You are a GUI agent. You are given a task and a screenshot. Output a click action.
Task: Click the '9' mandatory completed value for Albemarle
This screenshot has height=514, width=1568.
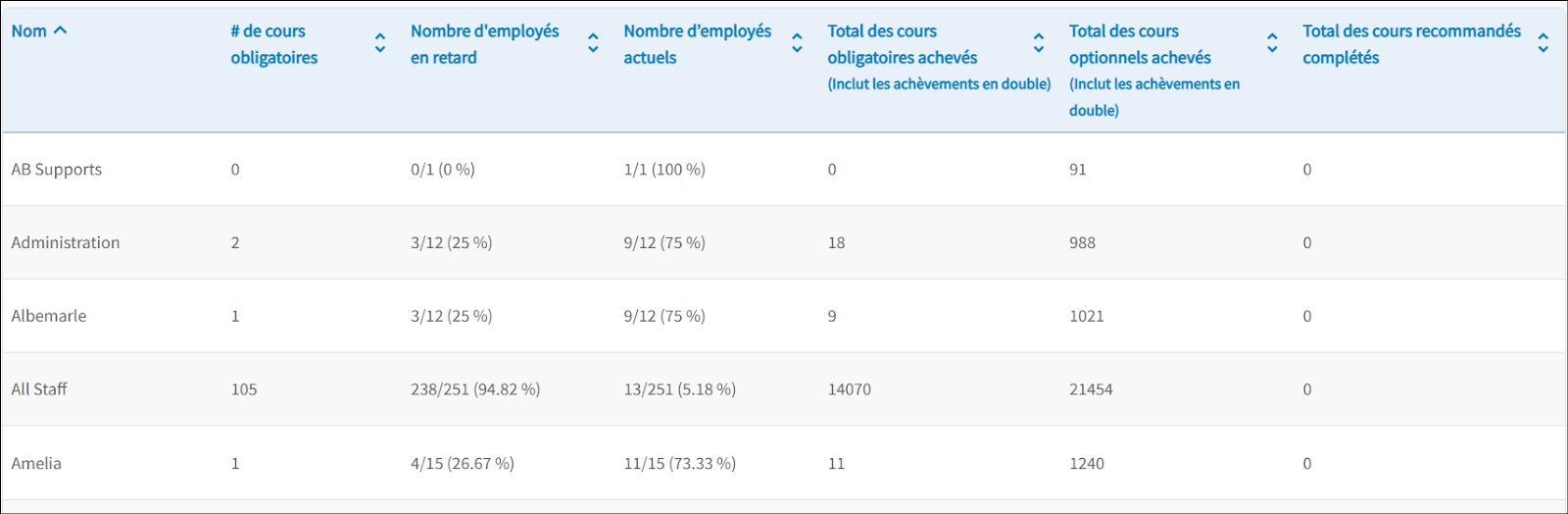(x=832, y=316)
